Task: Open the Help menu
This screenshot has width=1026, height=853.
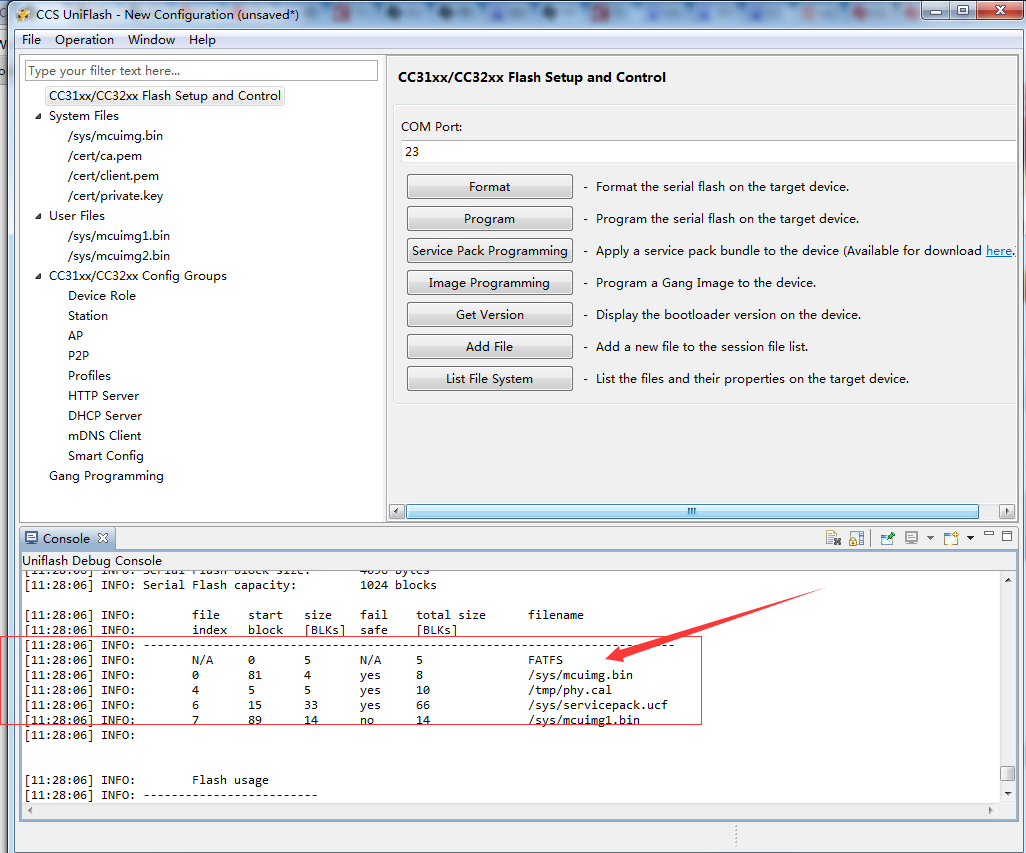Action: click(x=202, y=40)
